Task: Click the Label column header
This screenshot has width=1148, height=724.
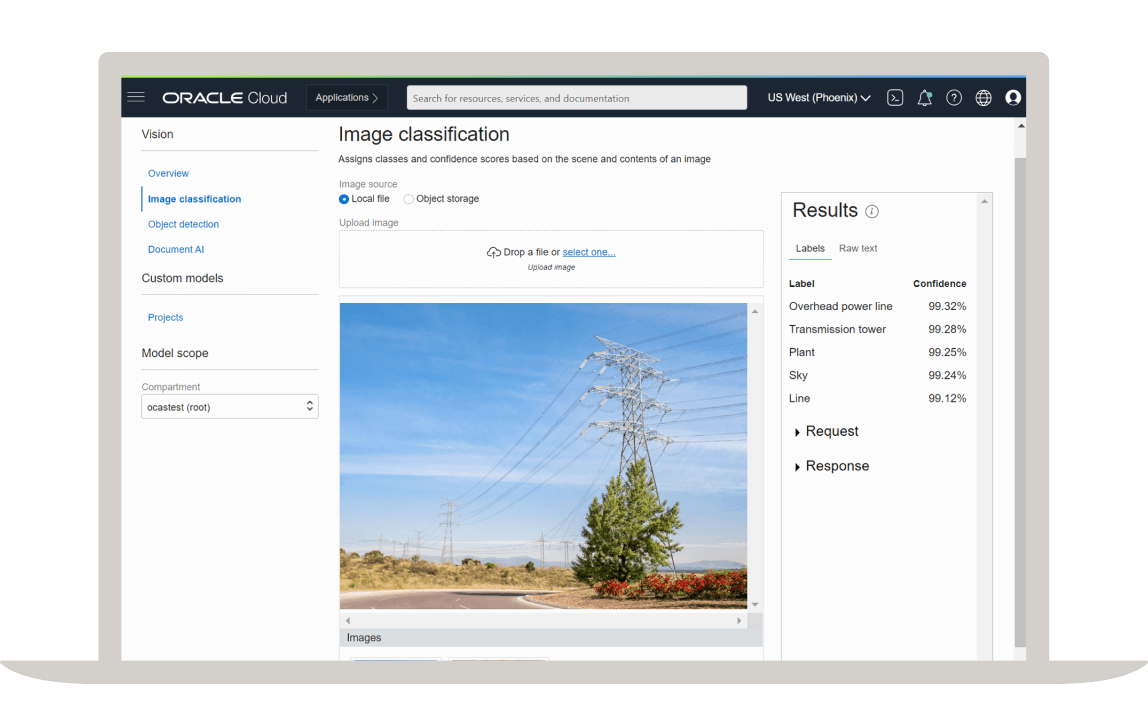Action: click(802, 284)
